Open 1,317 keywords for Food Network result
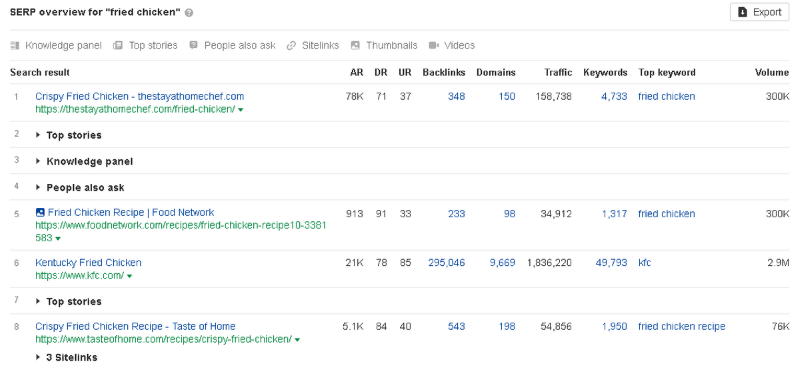The image size is (800, 368). (x=614, y=214)
